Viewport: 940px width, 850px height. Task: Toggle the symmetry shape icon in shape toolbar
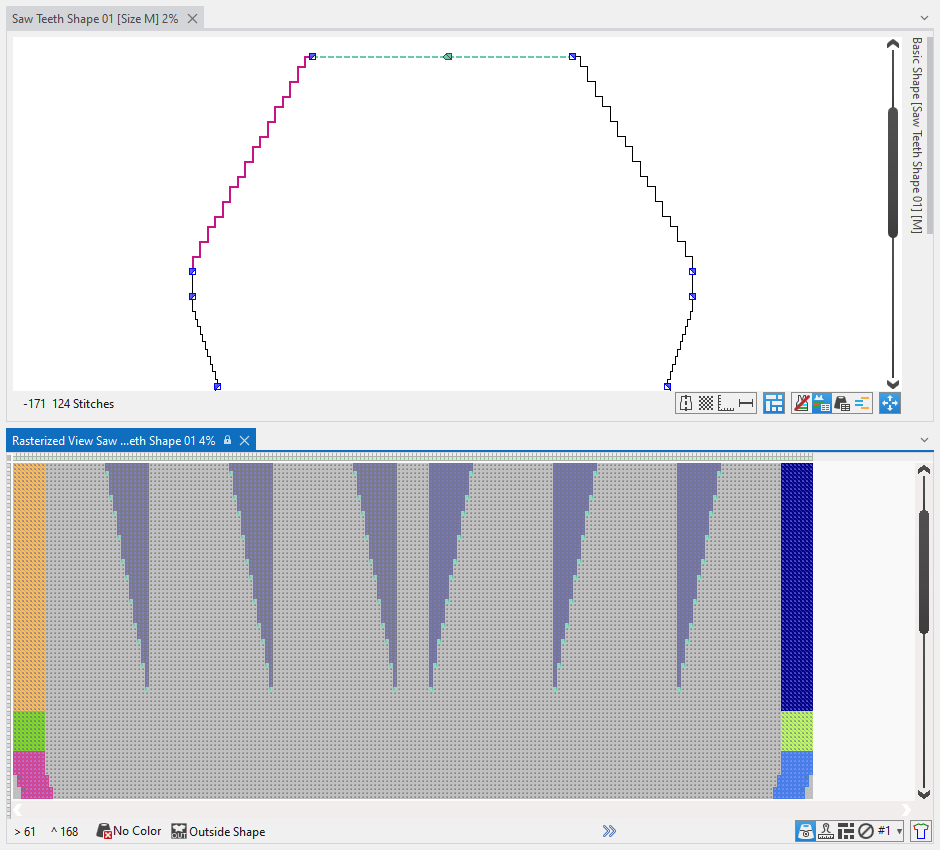[686, 403]
